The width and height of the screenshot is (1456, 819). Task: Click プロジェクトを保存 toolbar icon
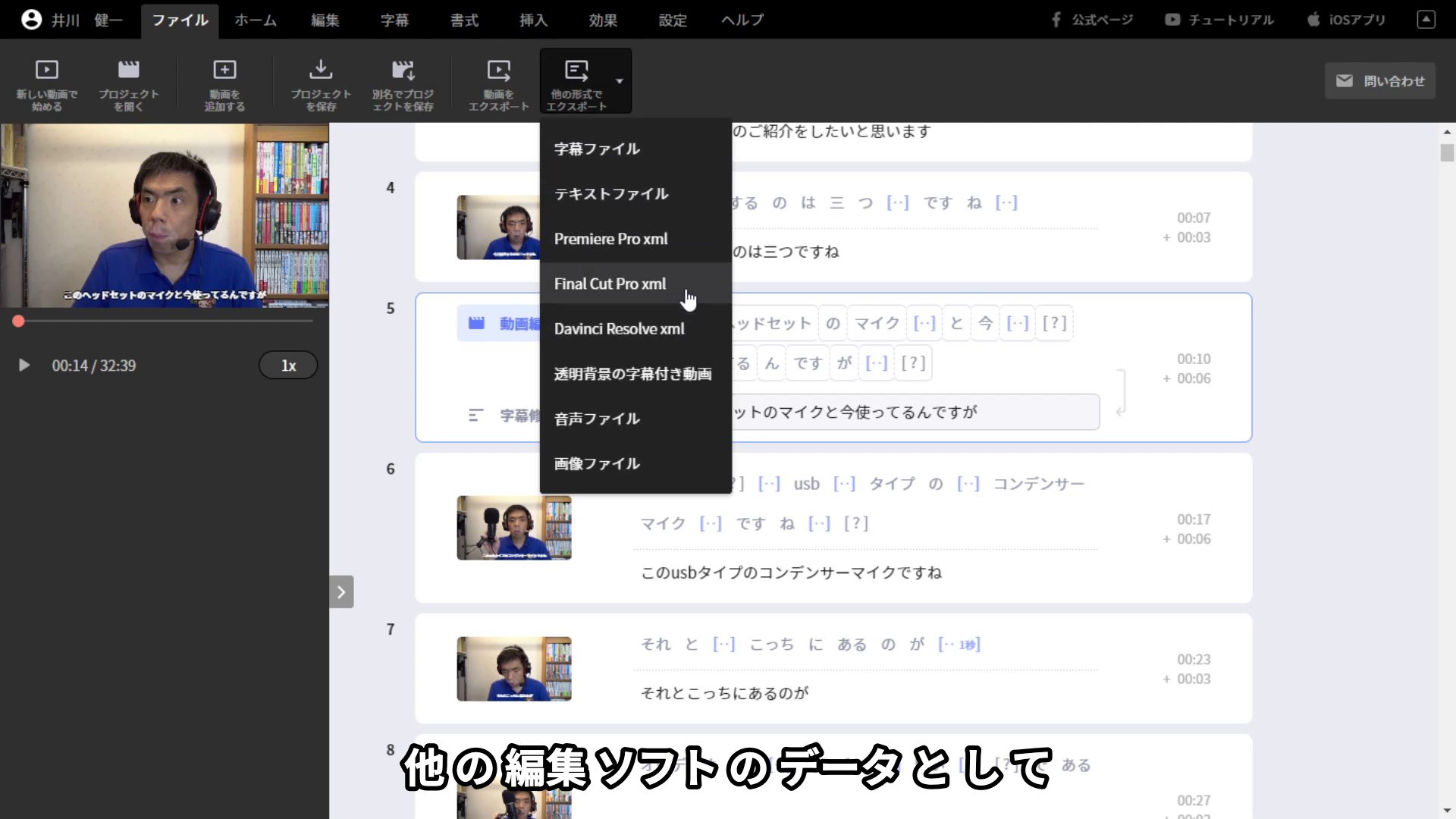pyautogui.click(x=321, y=85)
